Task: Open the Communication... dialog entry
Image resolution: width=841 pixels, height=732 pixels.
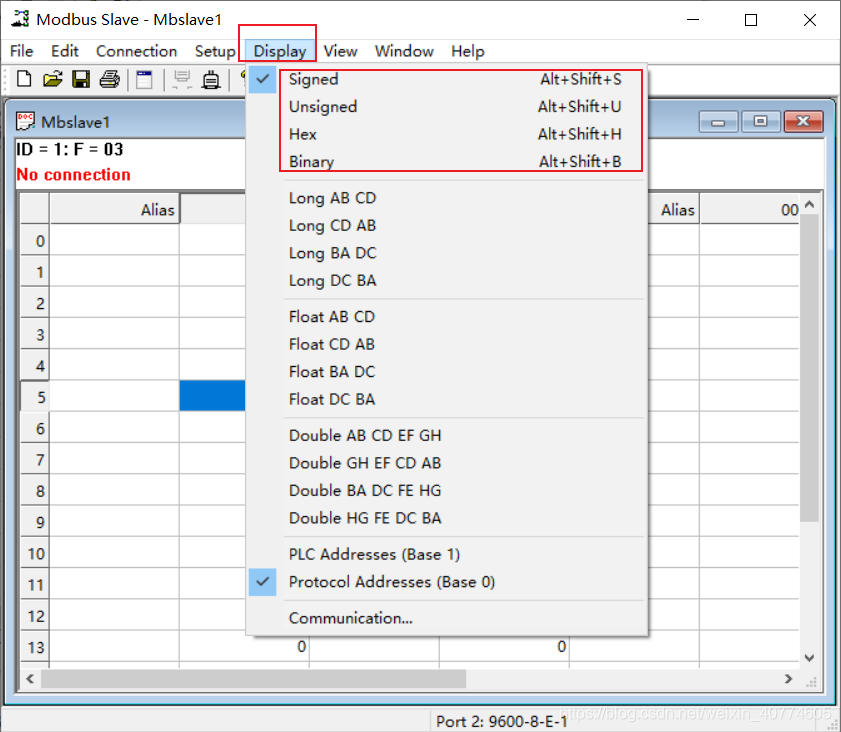Action: click(x=447, y=618)
